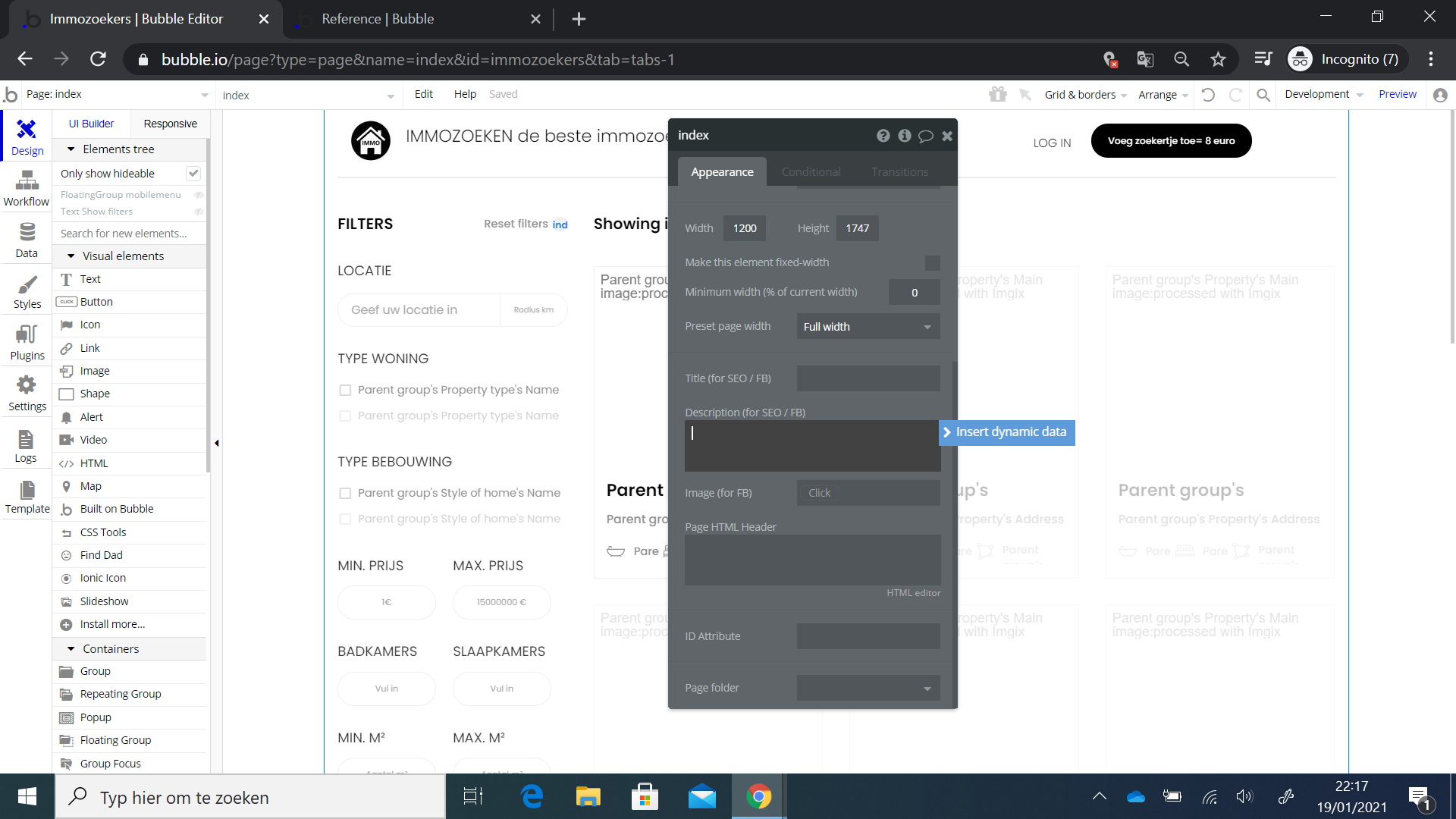Switch to the Responsive tab
The width and height of the screenshot is (1456, 819).
170,124
